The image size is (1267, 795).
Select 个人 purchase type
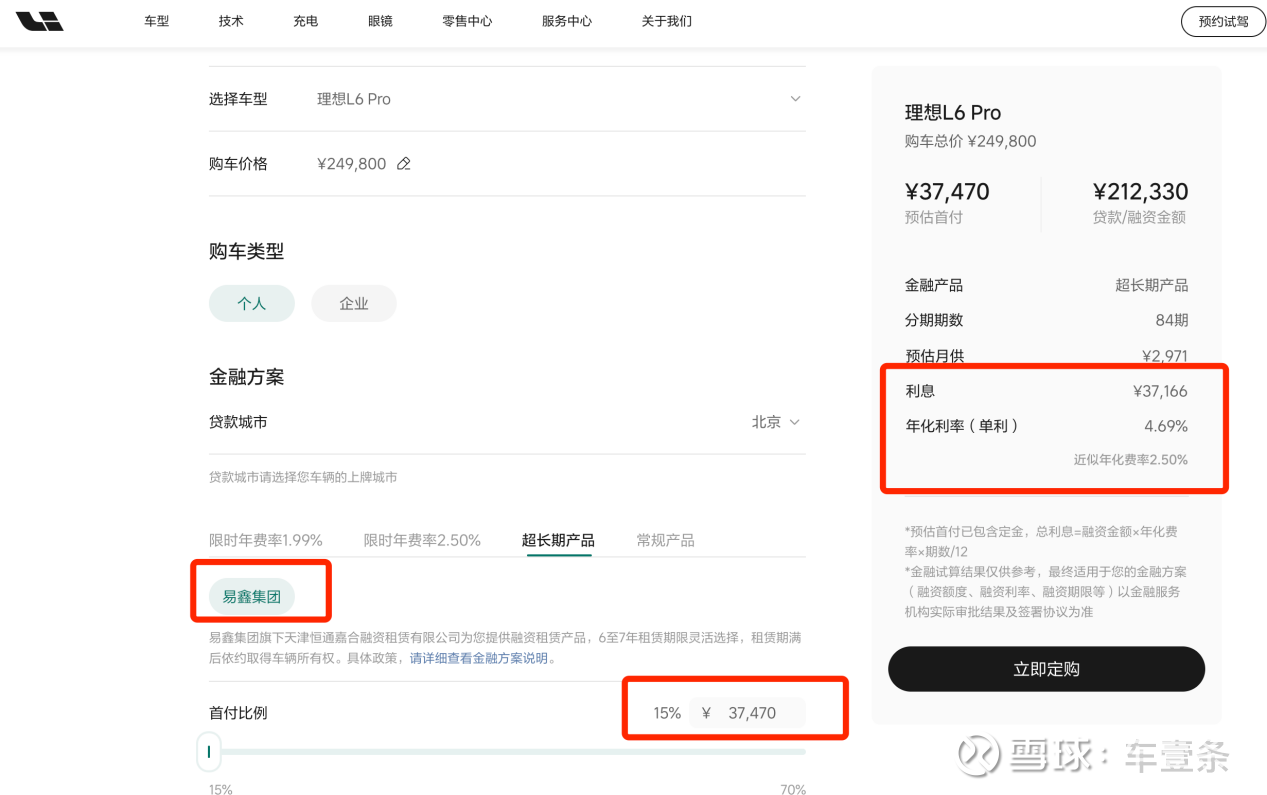(252, 303)
